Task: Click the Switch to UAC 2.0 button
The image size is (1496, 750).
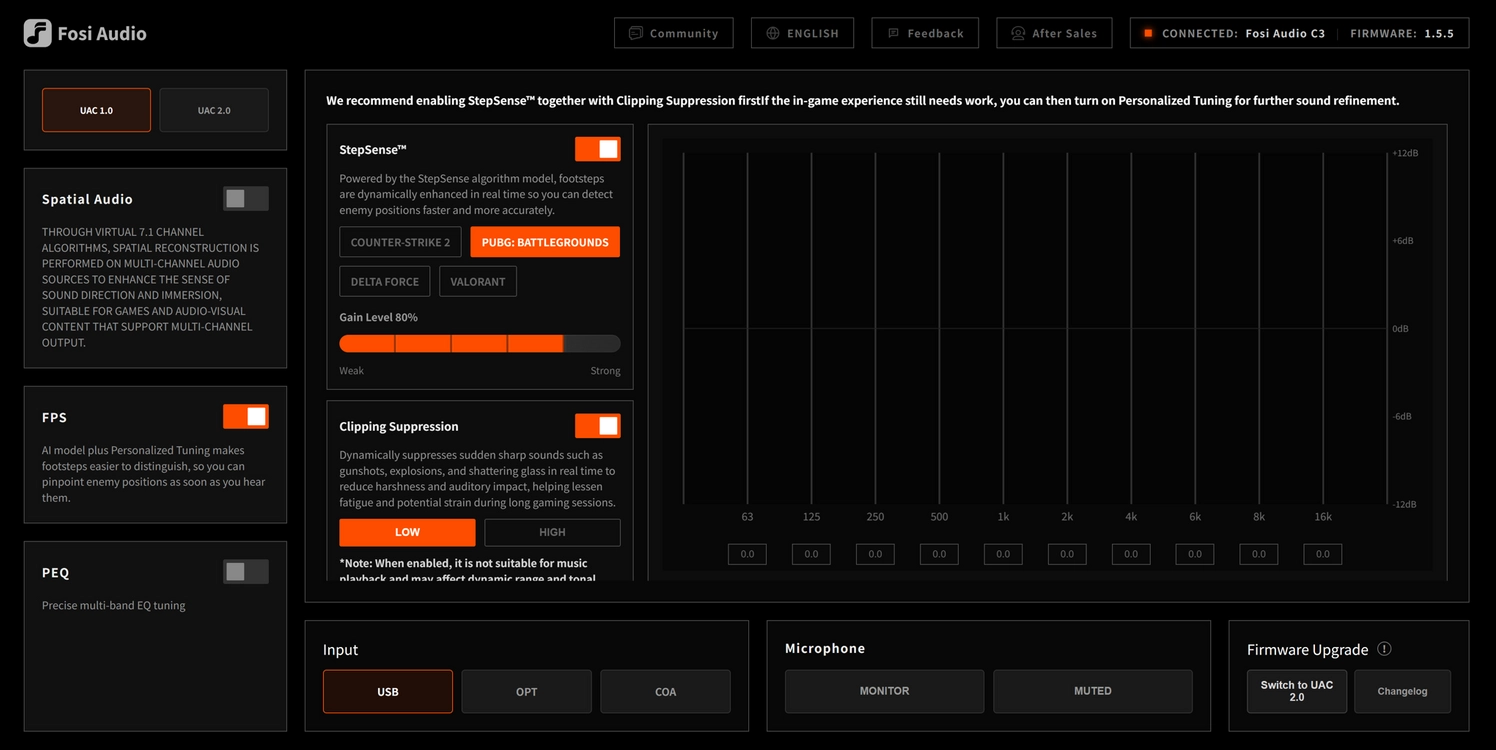Action: coord(1297,691)
